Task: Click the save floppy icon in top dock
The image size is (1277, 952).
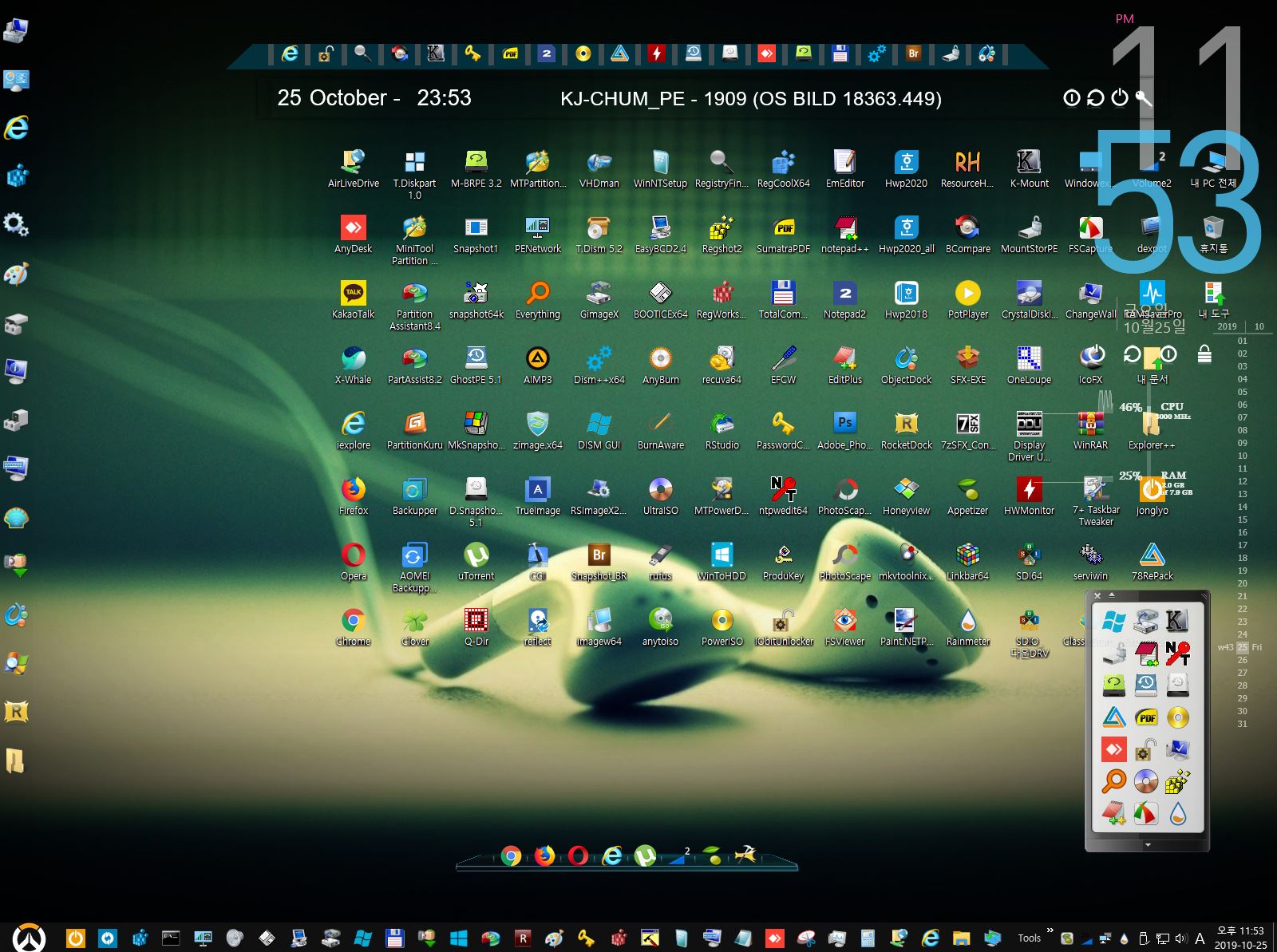Action: click(x=840, y=53)
